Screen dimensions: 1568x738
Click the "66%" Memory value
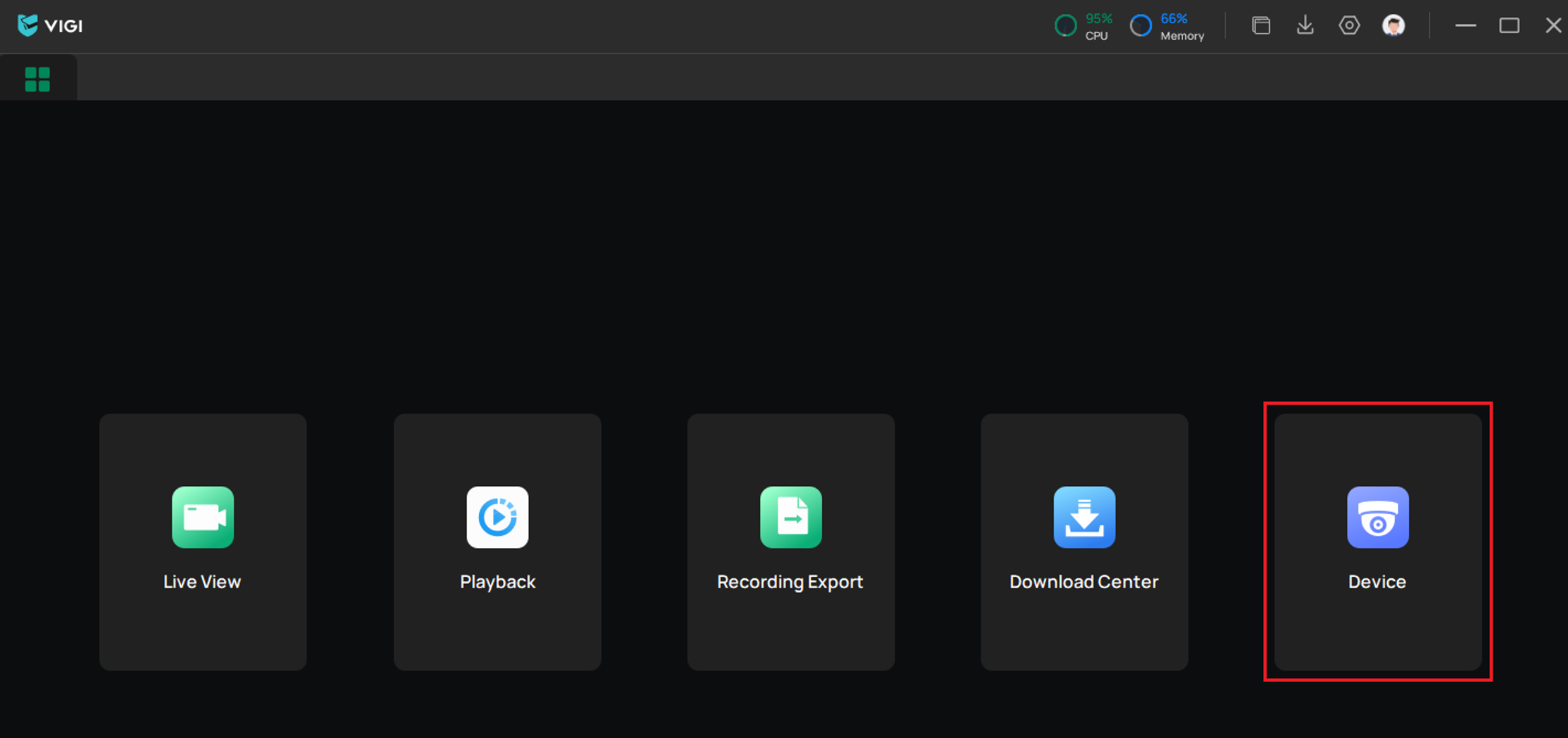pyautogui.click(x=1174, y=18)
